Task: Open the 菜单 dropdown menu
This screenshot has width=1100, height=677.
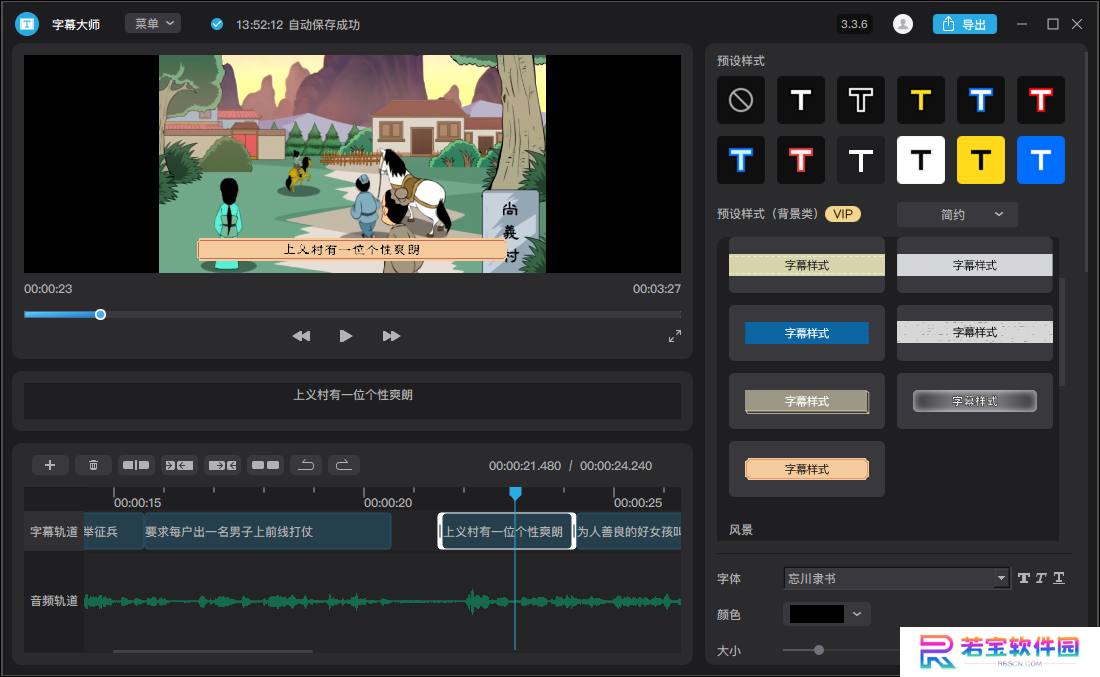Action: (x=153, y=23)
